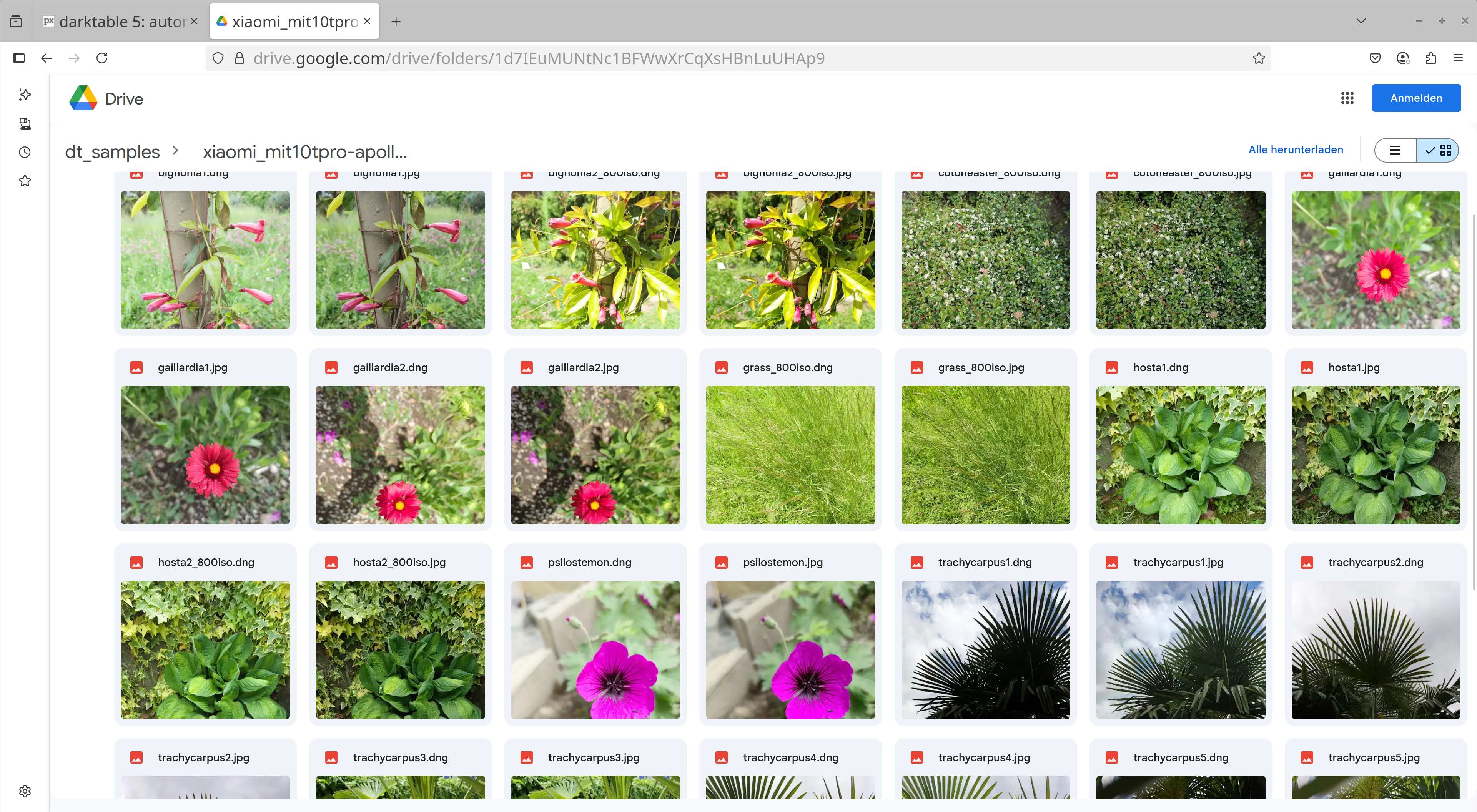Click image icon beside trachycarpus3.jpg

click(x=526, y=757)
